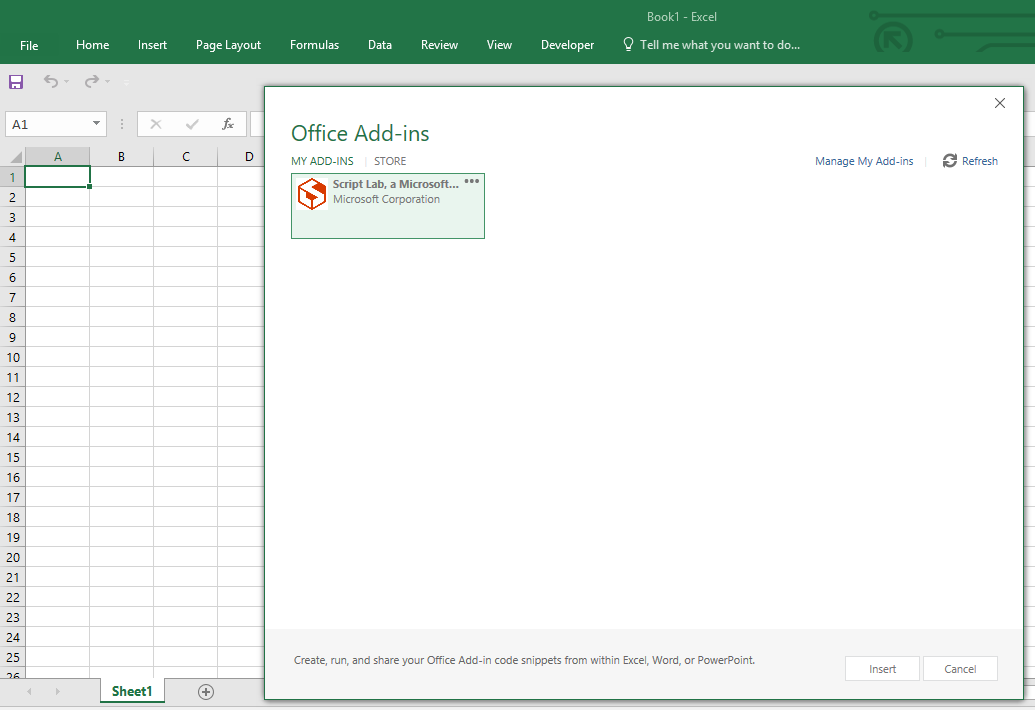1035x710 pixels.
Task: Click the Enter checkmark in formula bar
Action: tap(192, 123)
